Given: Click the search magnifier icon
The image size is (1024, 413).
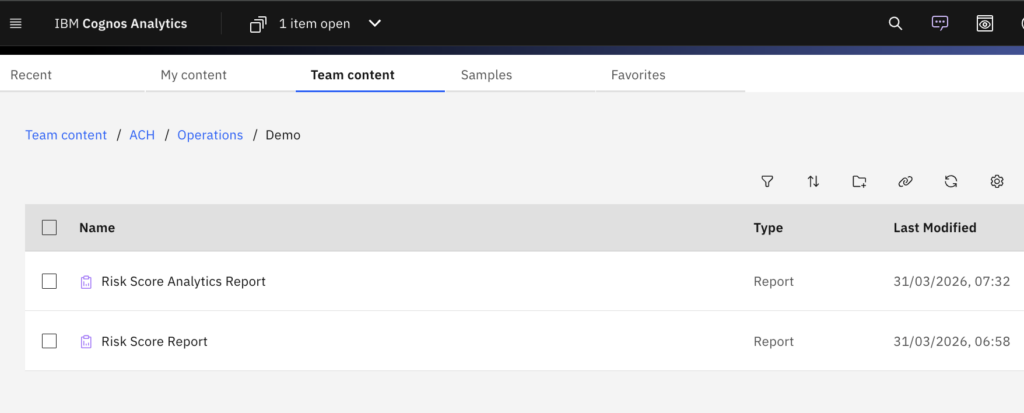Looking at the screenshot, I should click(x=895, y=24).
